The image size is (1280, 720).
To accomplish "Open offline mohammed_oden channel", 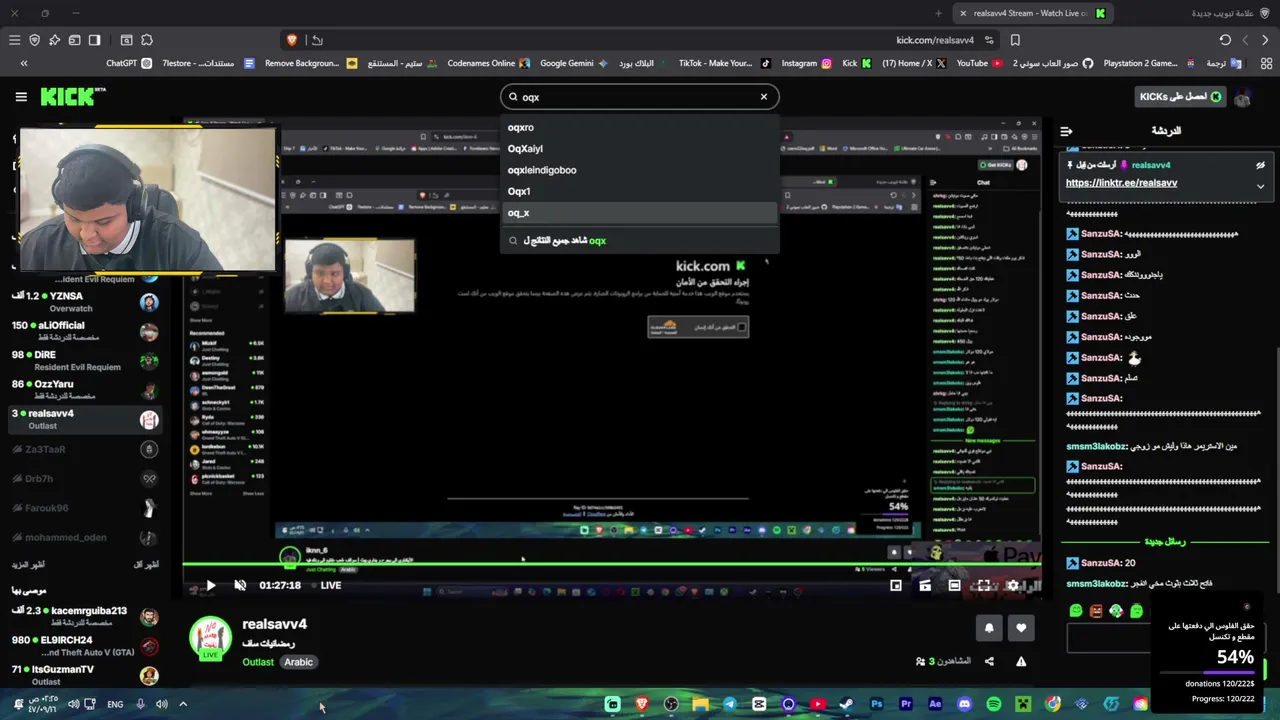I will pyautogui.click(x=84, y=537).
